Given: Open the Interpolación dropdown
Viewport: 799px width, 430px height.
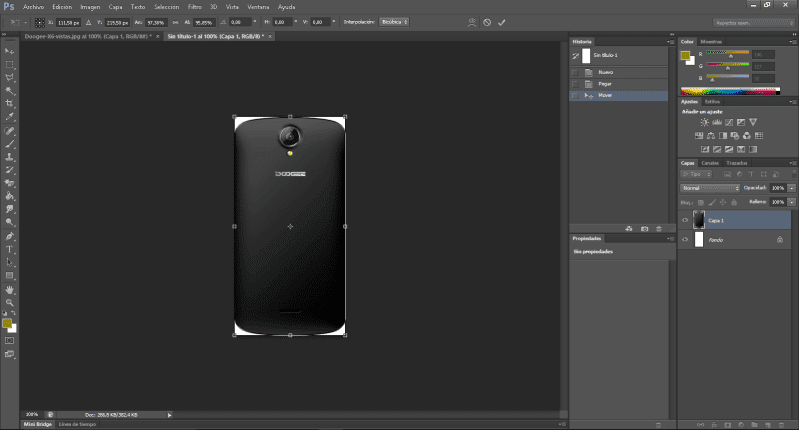Looking at the screenshot, I should 394,22.
